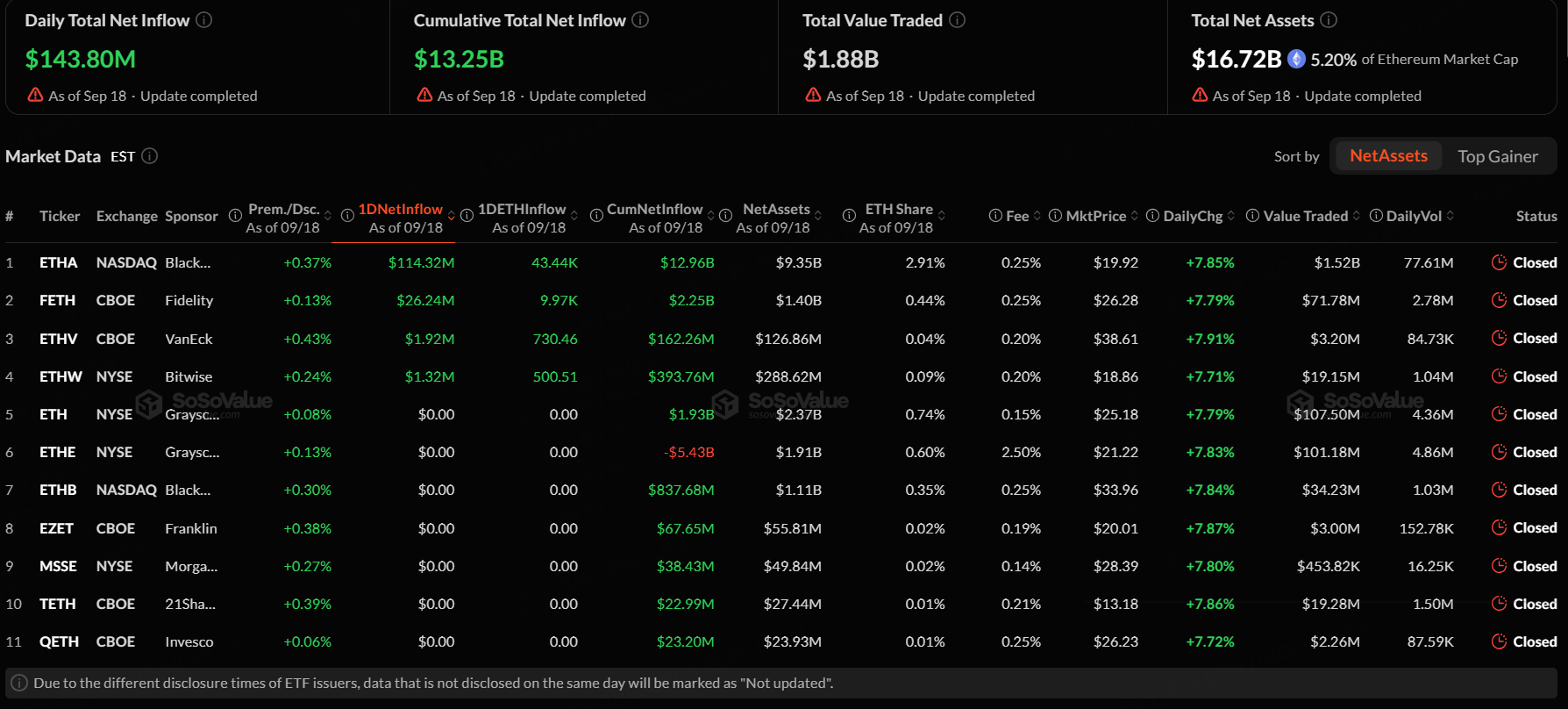The image size is (1568, 709).
Task: Open the FETH ticker row
Action: [57, 300]
